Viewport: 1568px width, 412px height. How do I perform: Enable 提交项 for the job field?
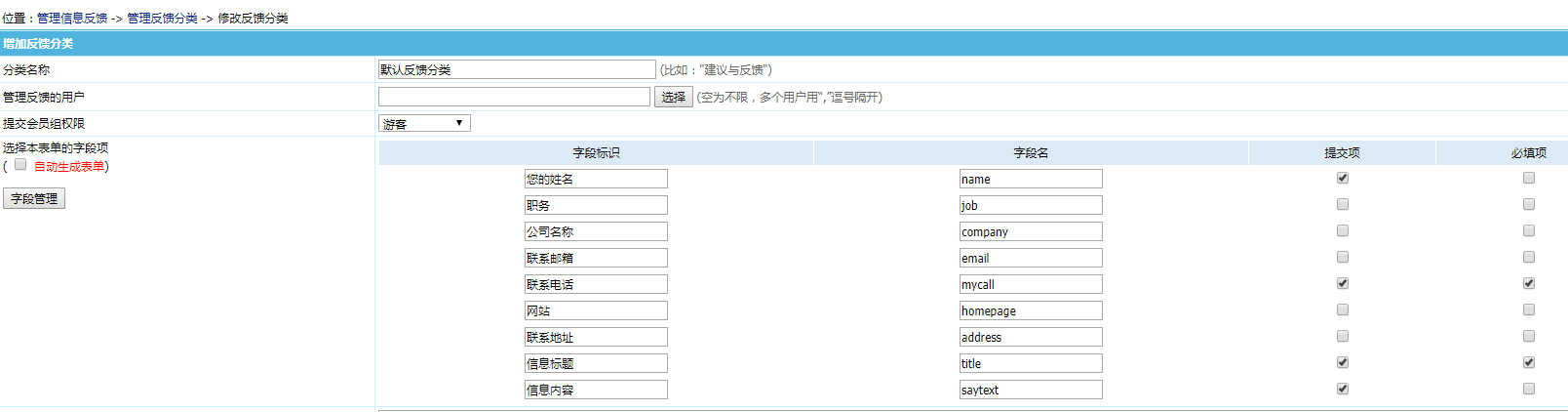[1343, 204]
